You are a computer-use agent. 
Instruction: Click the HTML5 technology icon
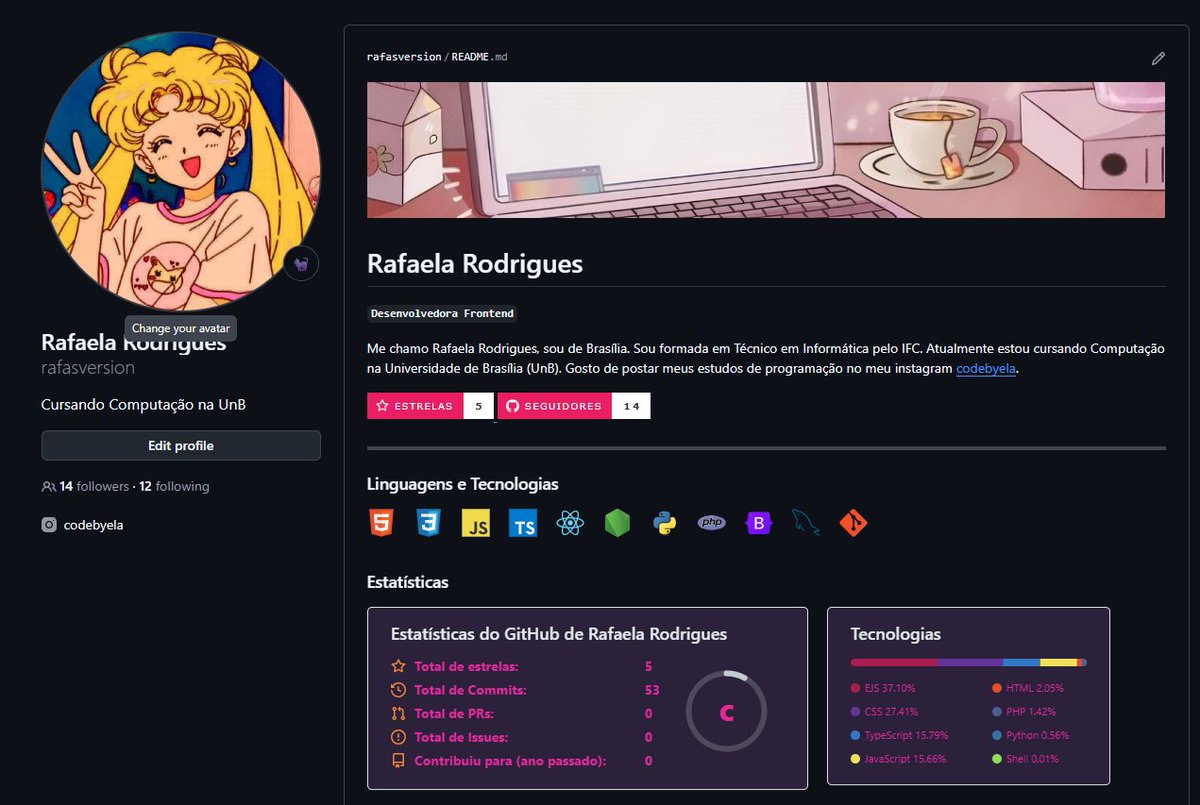pyautogui.click(x=381, y=522)
